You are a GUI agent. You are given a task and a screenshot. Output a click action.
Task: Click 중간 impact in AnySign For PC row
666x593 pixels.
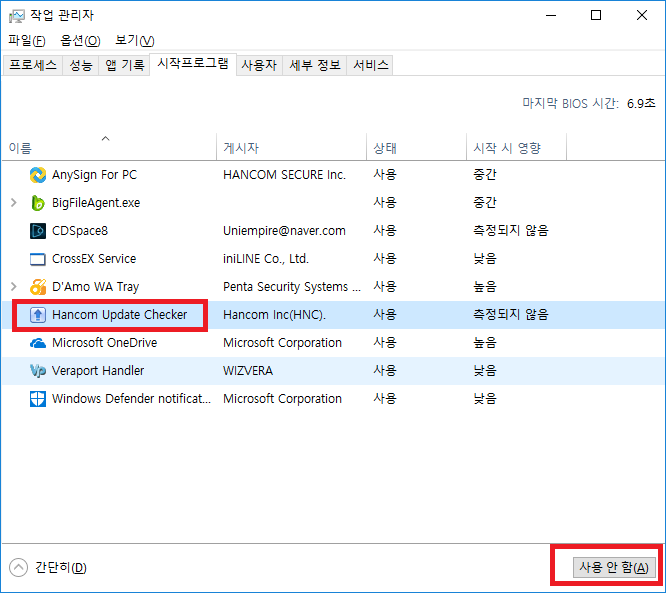485,175
